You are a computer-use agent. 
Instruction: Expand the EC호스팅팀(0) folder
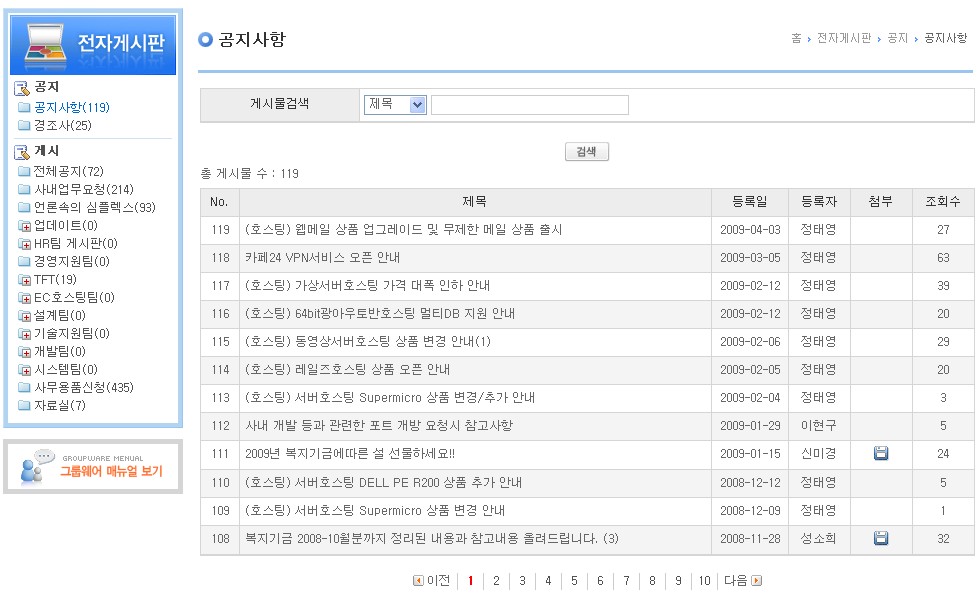[24, 298]
